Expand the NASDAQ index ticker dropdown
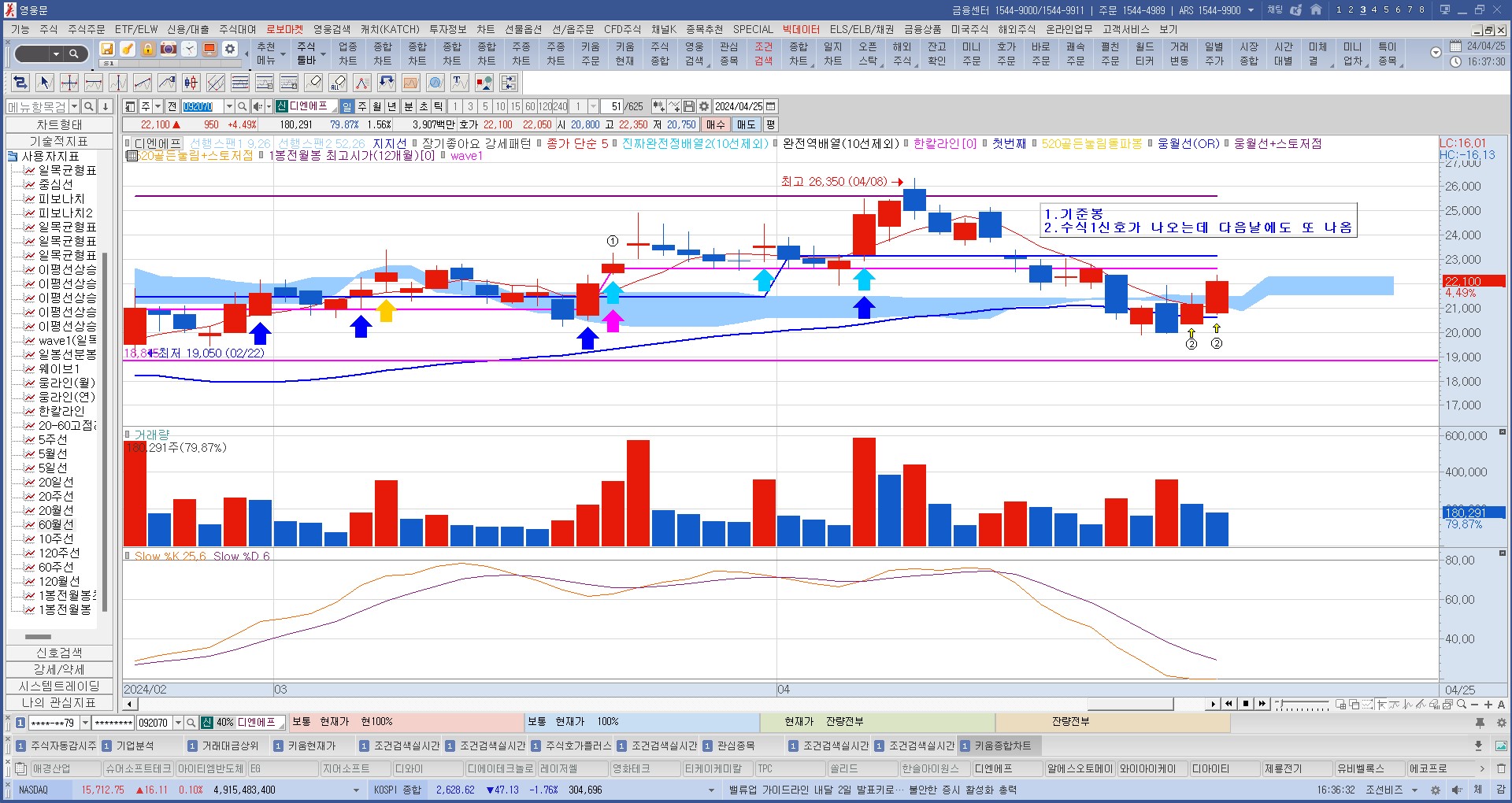 356,790
